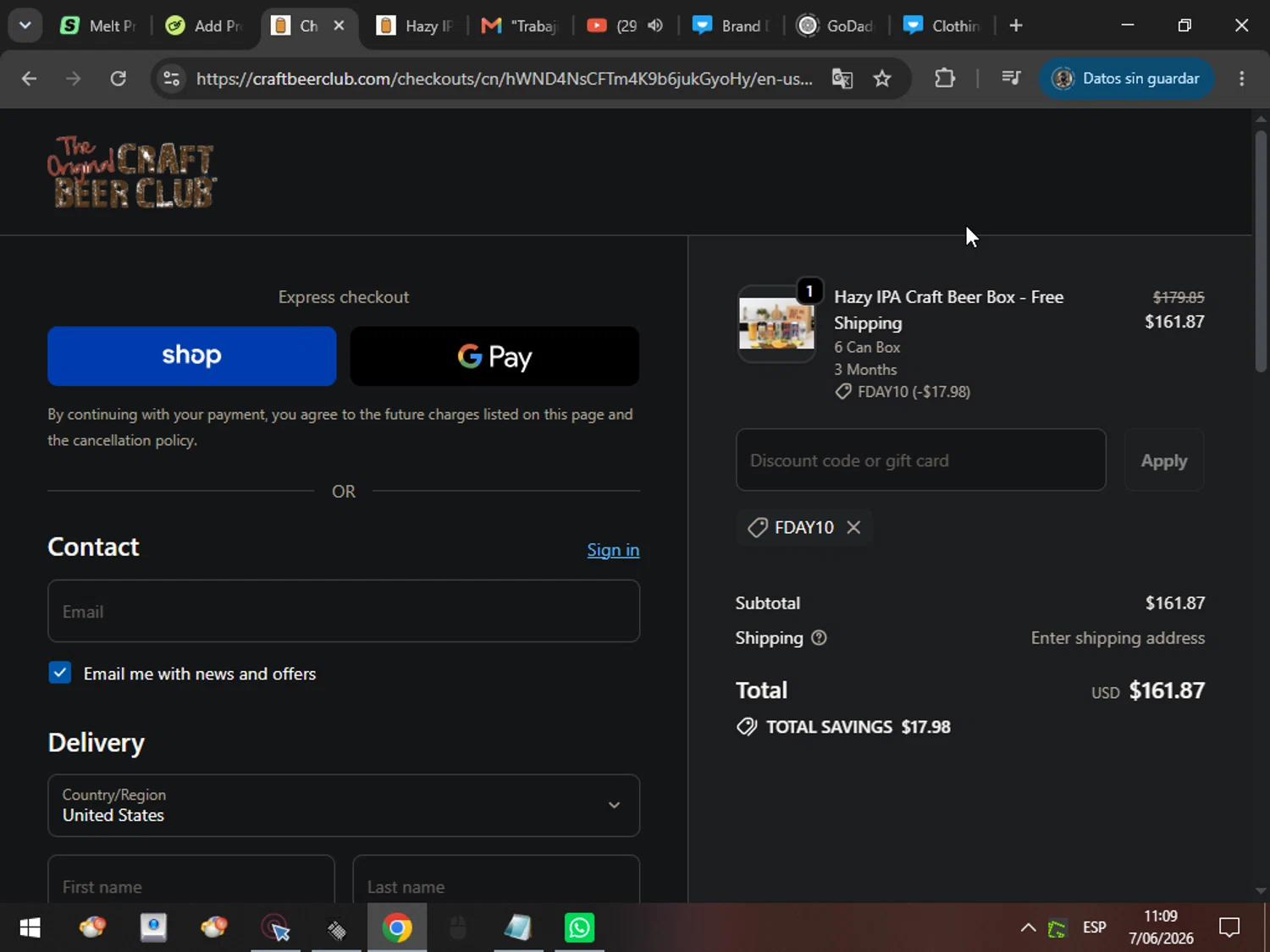Open the Chrome three-dot menu
Viewport: 1270px width, 952px height.
pyautogui.click(x=1242, y=79)
